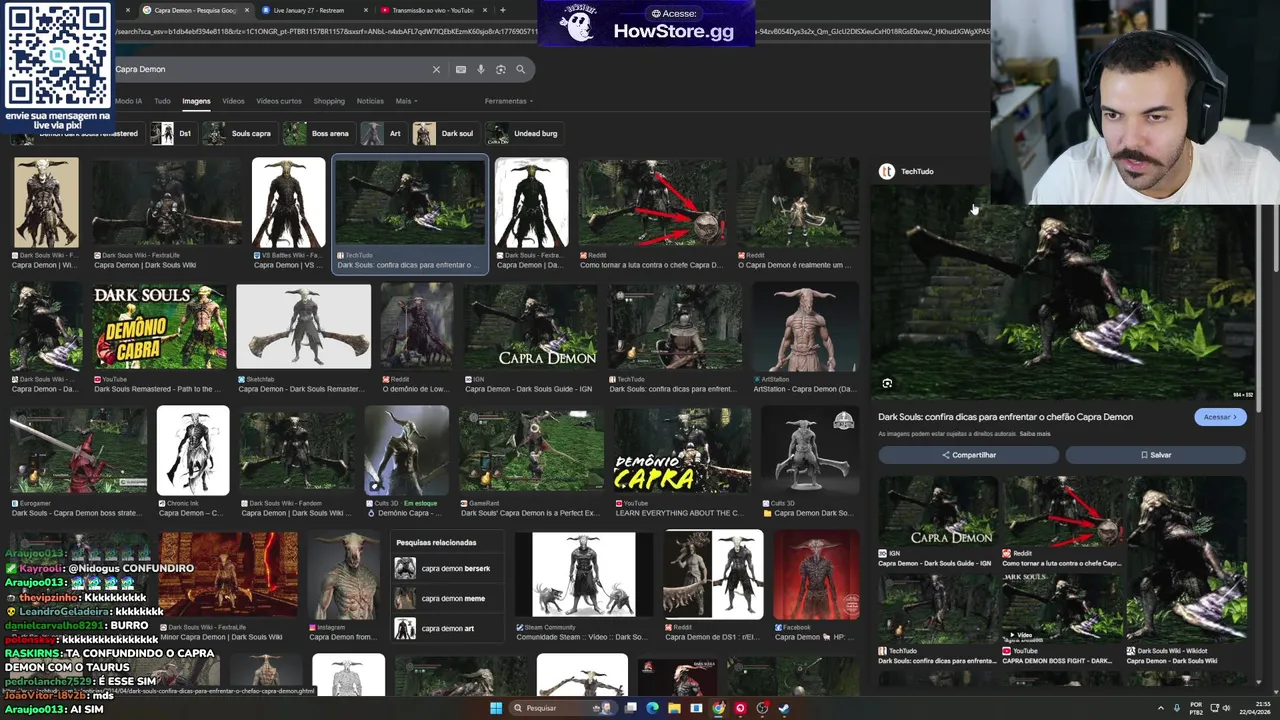The height and width of the screenshot is (720, 1280).
Task: Search inside preview image with Lens
Action: point(887,383)
